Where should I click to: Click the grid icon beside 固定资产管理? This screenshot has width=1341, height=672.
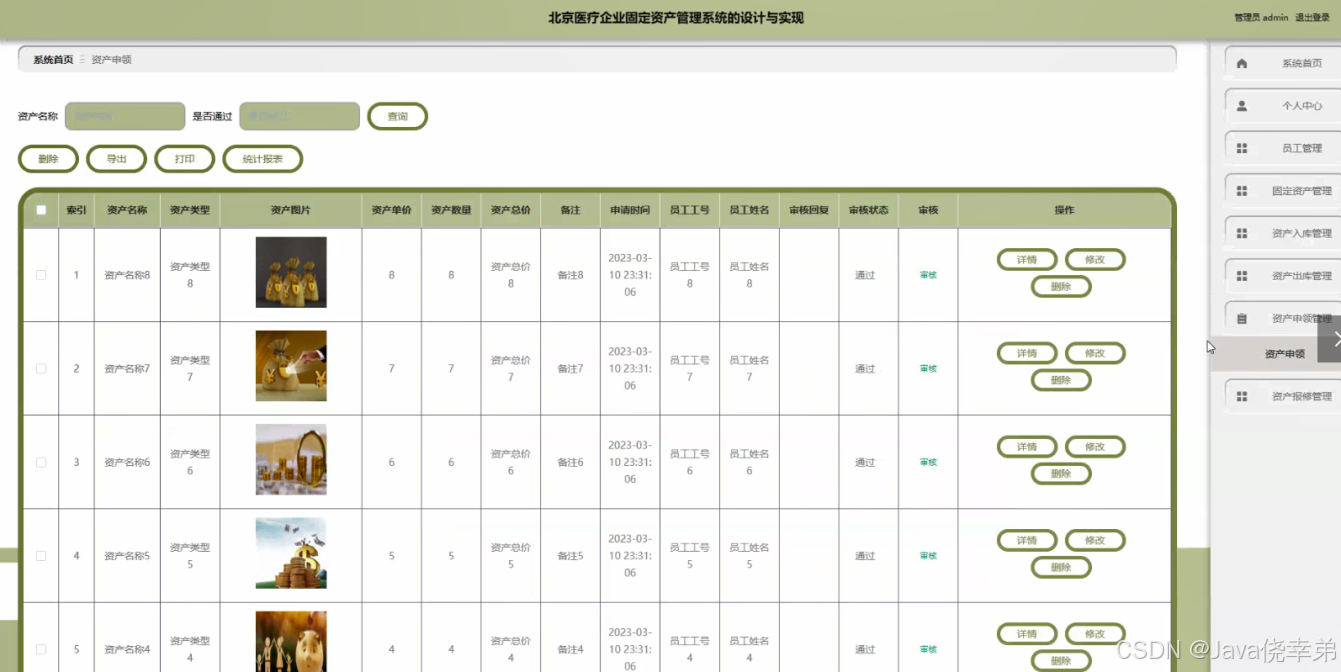tap(1242, 191)
